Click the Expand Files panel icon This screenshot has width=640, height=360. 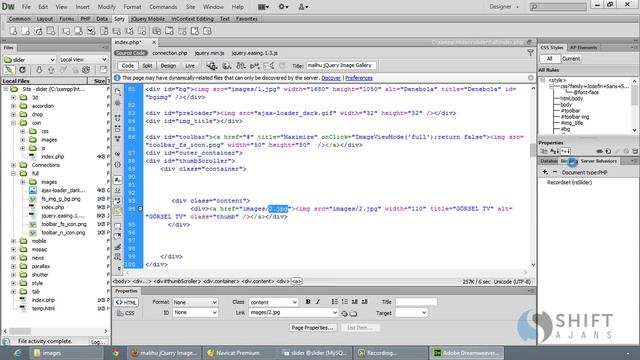103,70
